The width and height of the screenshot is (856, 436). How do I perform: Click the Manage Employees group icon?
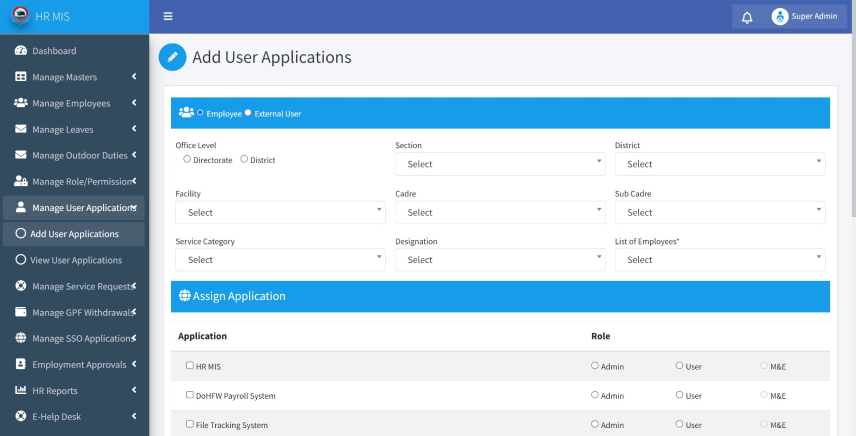click(21, 103)
